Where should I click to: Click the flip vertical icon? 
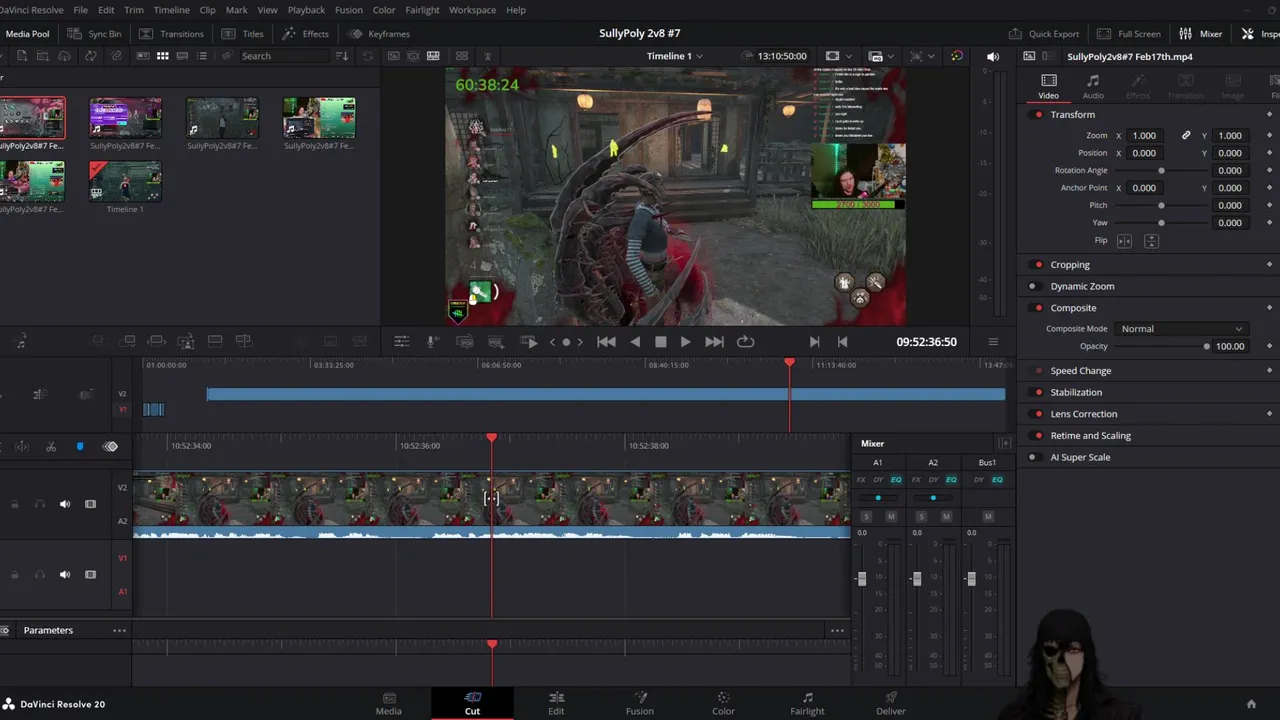point(1151,241)
